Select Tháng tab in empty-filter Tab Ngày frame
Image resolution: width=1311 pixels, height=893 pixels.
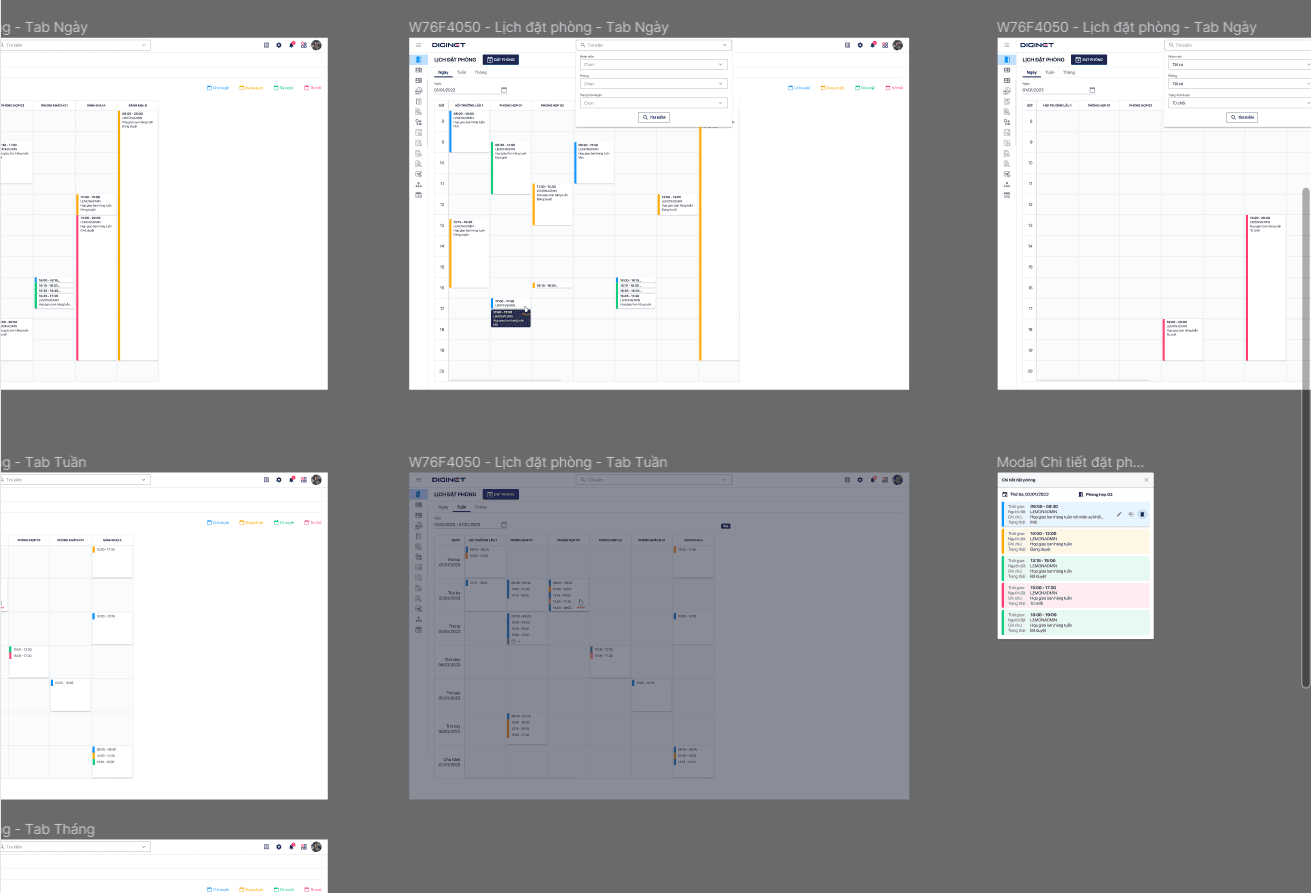pyautogui.click(x=480, y=72)
